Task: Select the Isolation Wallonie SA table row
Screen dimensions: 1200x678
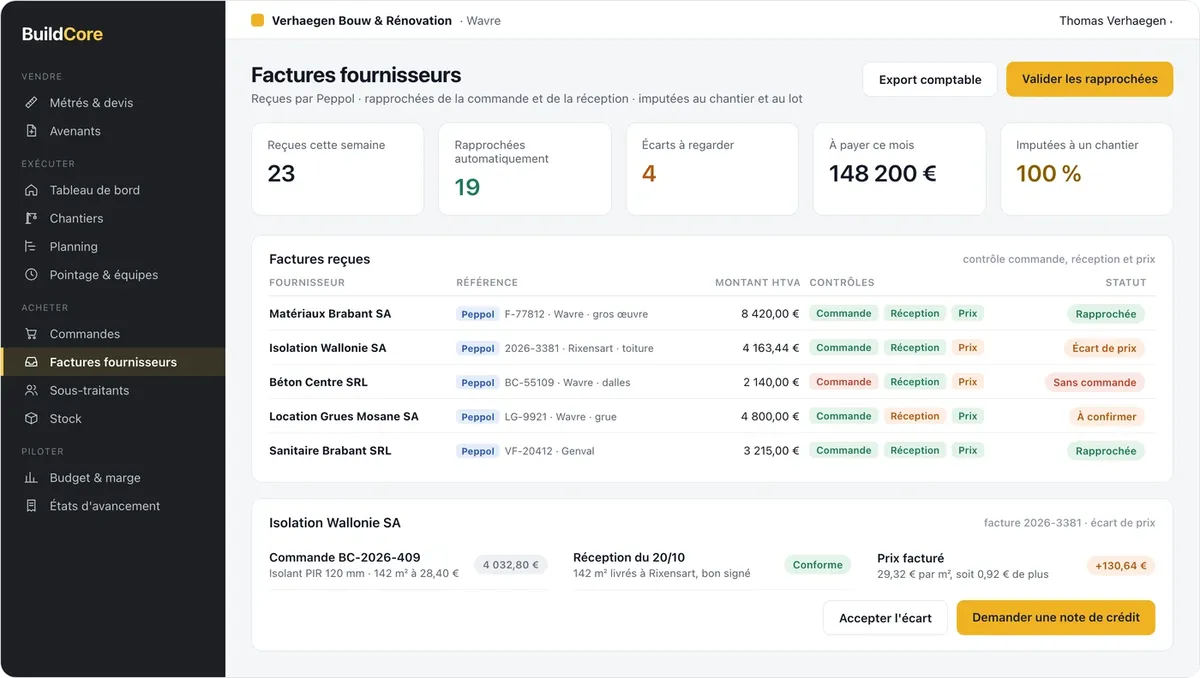Action: pos(711,348)
